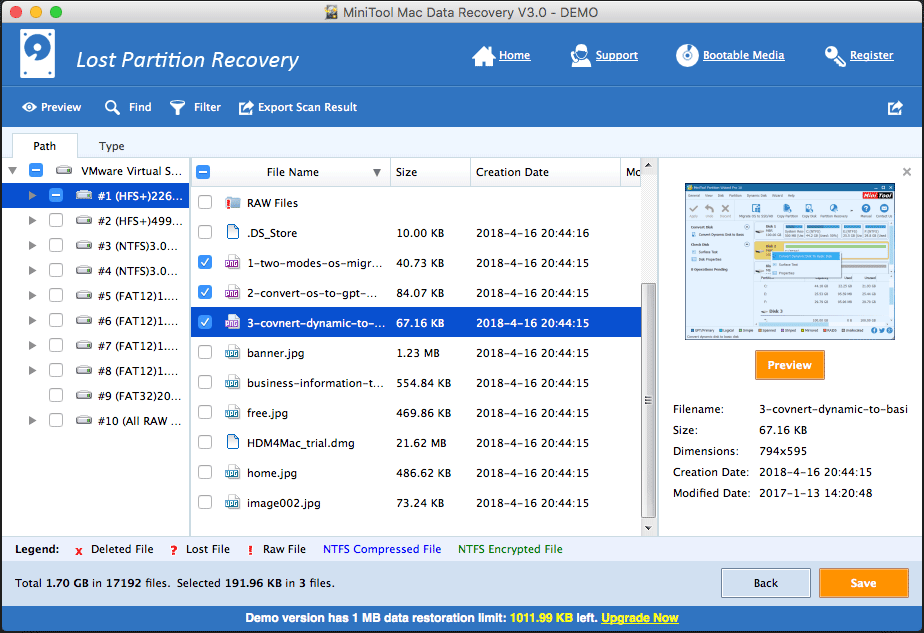Click the partition preview thumbnail image
924x633 pixels.
coord(789,259)
